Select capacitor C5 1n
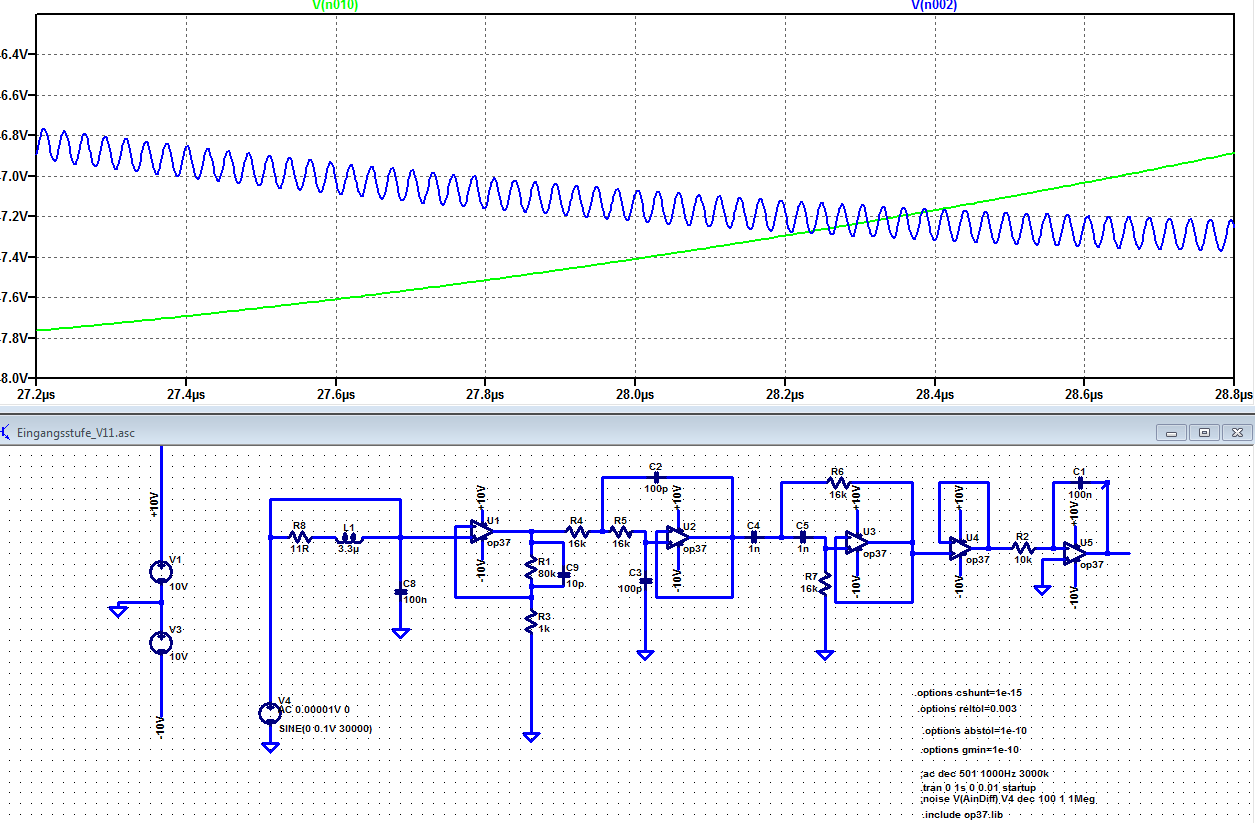 tap(801, 537)
